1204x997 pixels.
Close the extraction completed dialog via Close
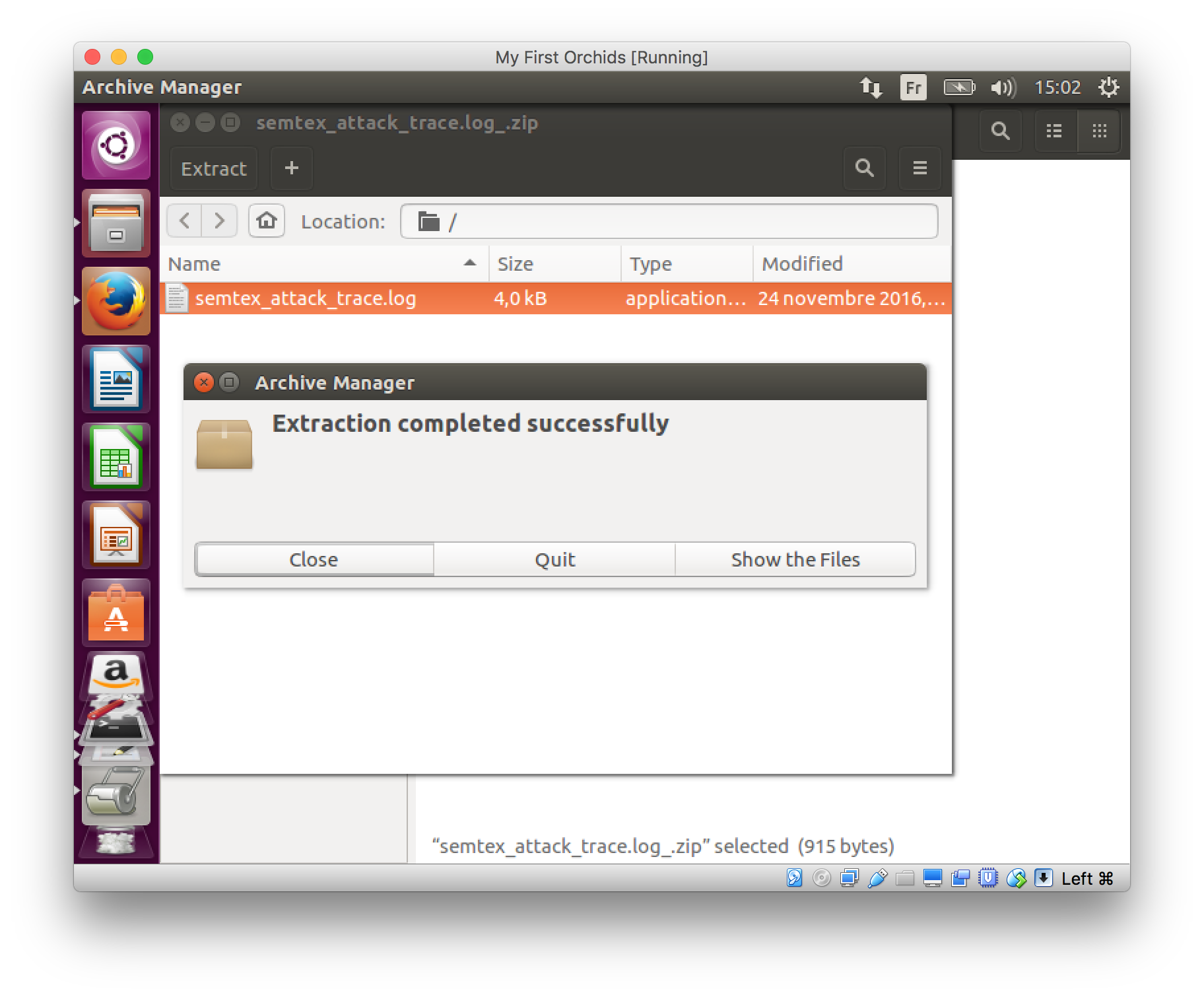314,559
